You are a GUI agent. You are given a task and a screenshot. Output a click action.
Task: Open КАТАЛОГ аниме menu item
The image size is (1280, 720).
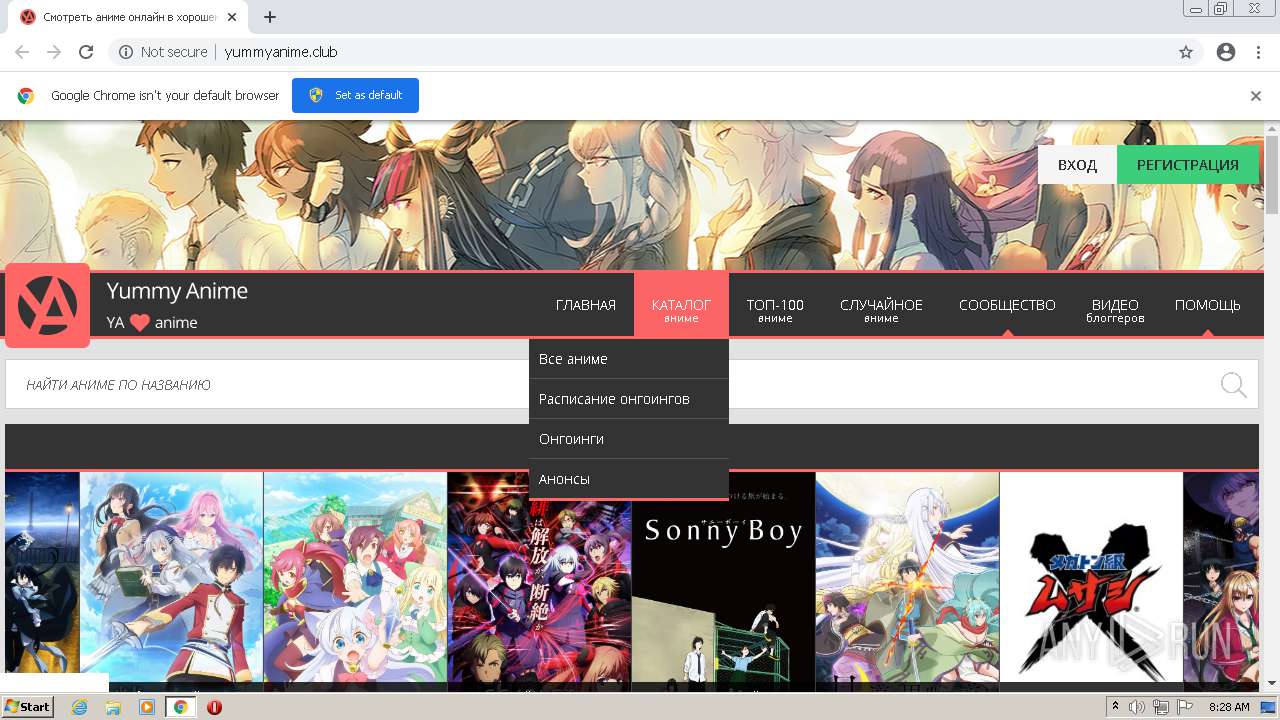tap(681, 305)
